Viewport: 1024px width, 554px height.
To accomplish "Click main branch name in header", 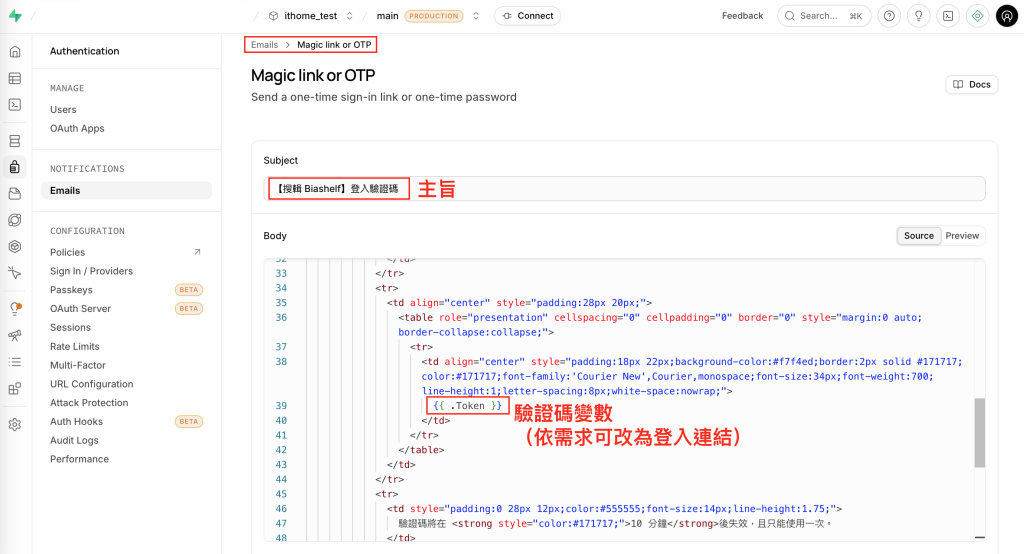I will click(387, 16).
